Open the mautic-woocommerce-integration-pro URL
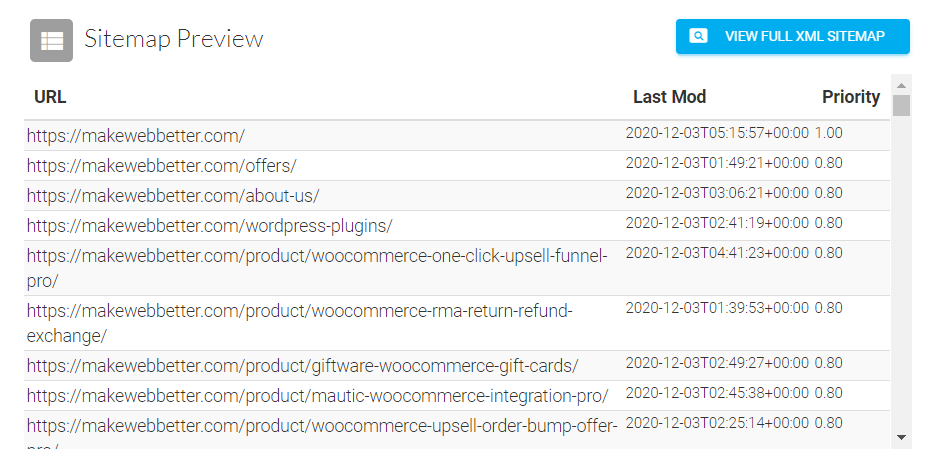The height and width of the screenshot is (471, 931). click(x=318, y=396)
